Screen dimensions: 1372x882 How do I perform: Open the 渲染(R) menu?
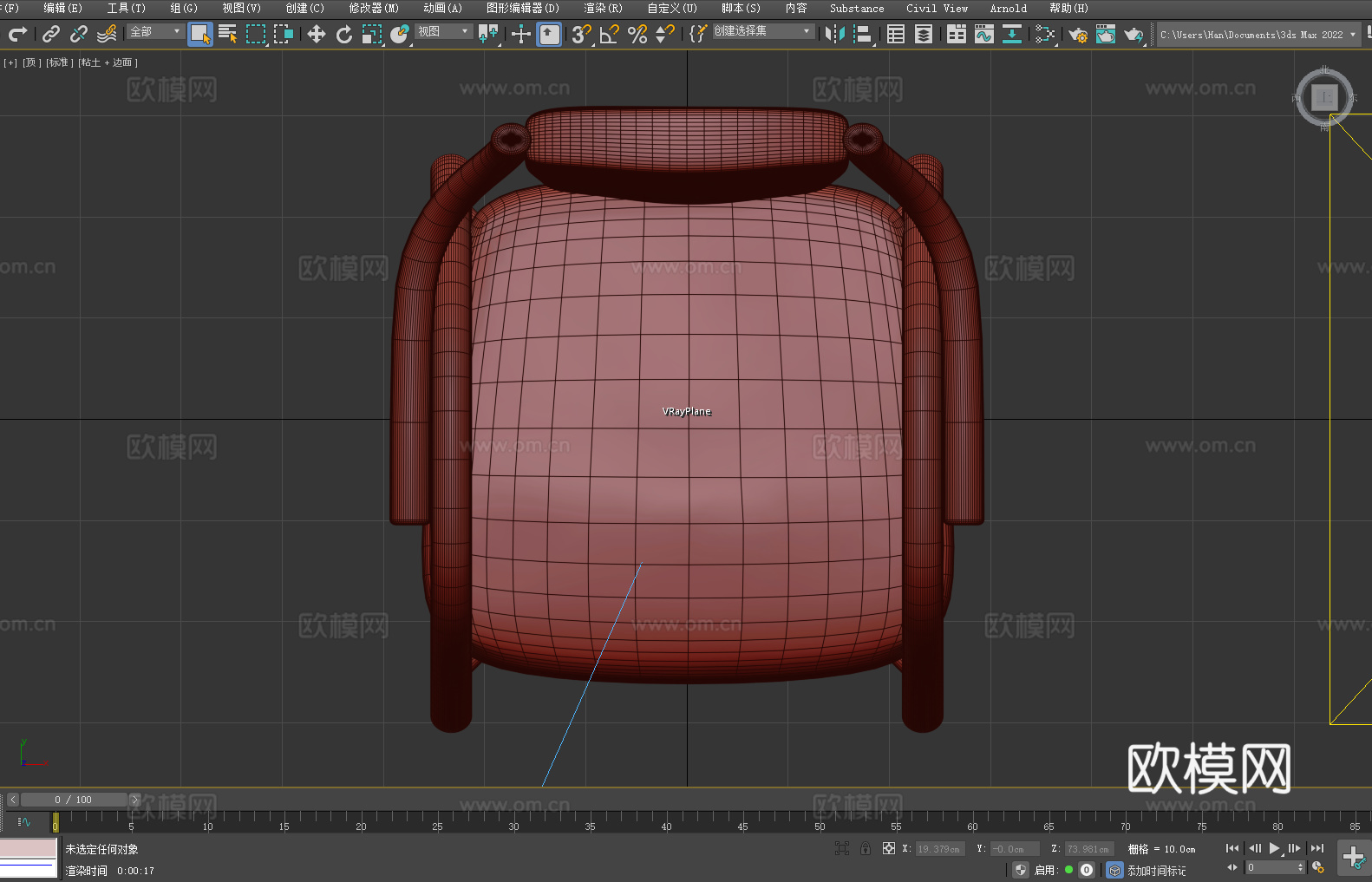603,8
